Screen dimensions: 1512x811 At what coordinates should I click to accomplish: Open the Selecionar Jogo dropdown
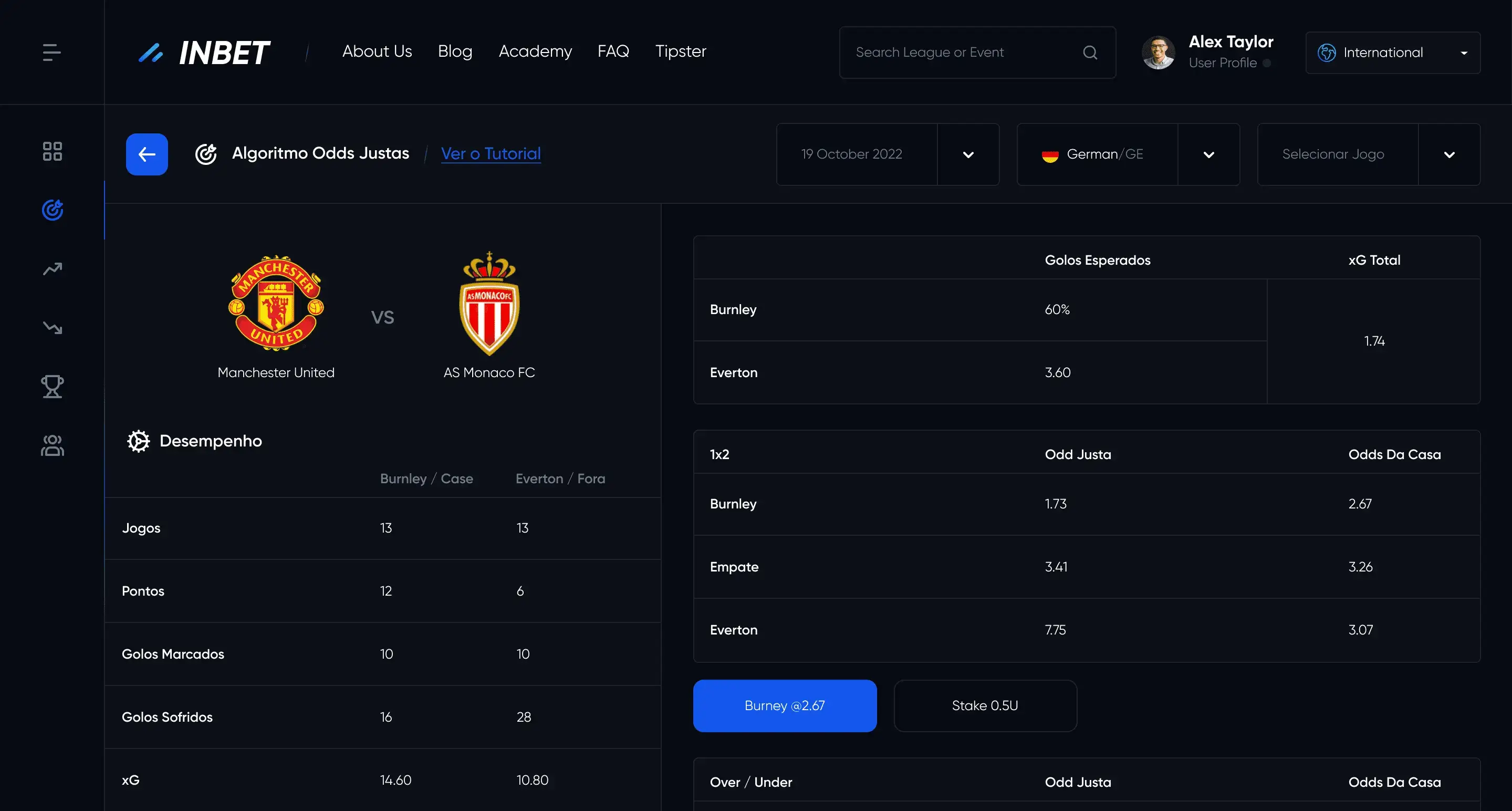point(1448,155)
